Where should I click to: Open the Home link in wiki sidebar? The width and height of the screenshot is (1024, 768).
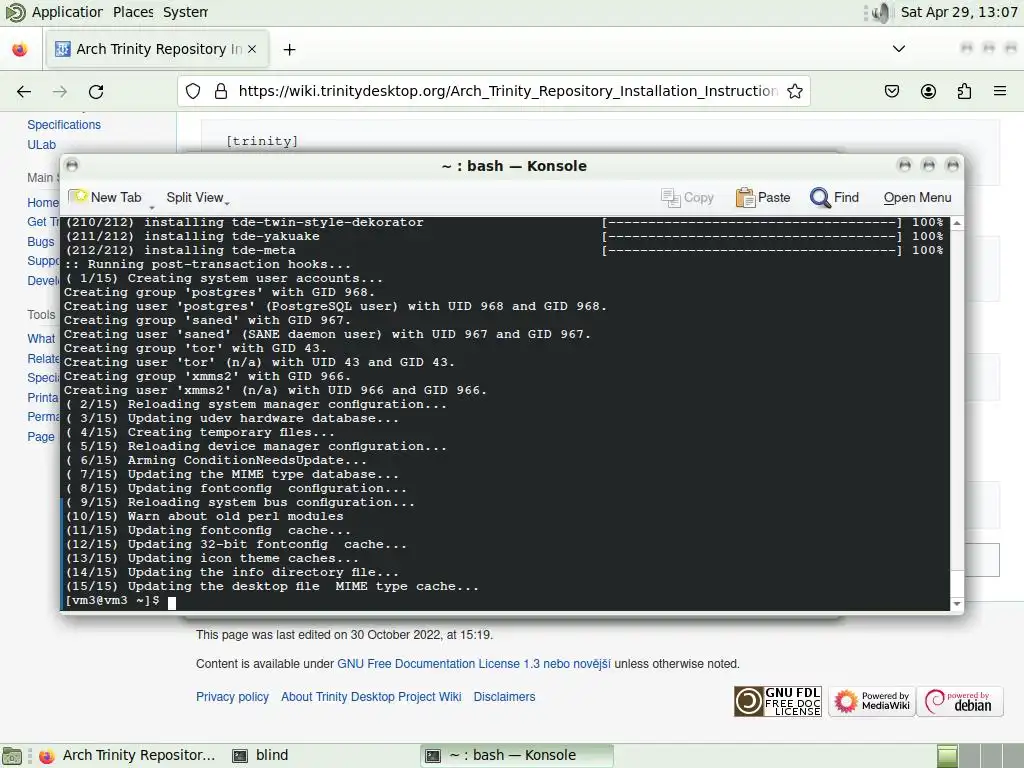pos(43,202)
